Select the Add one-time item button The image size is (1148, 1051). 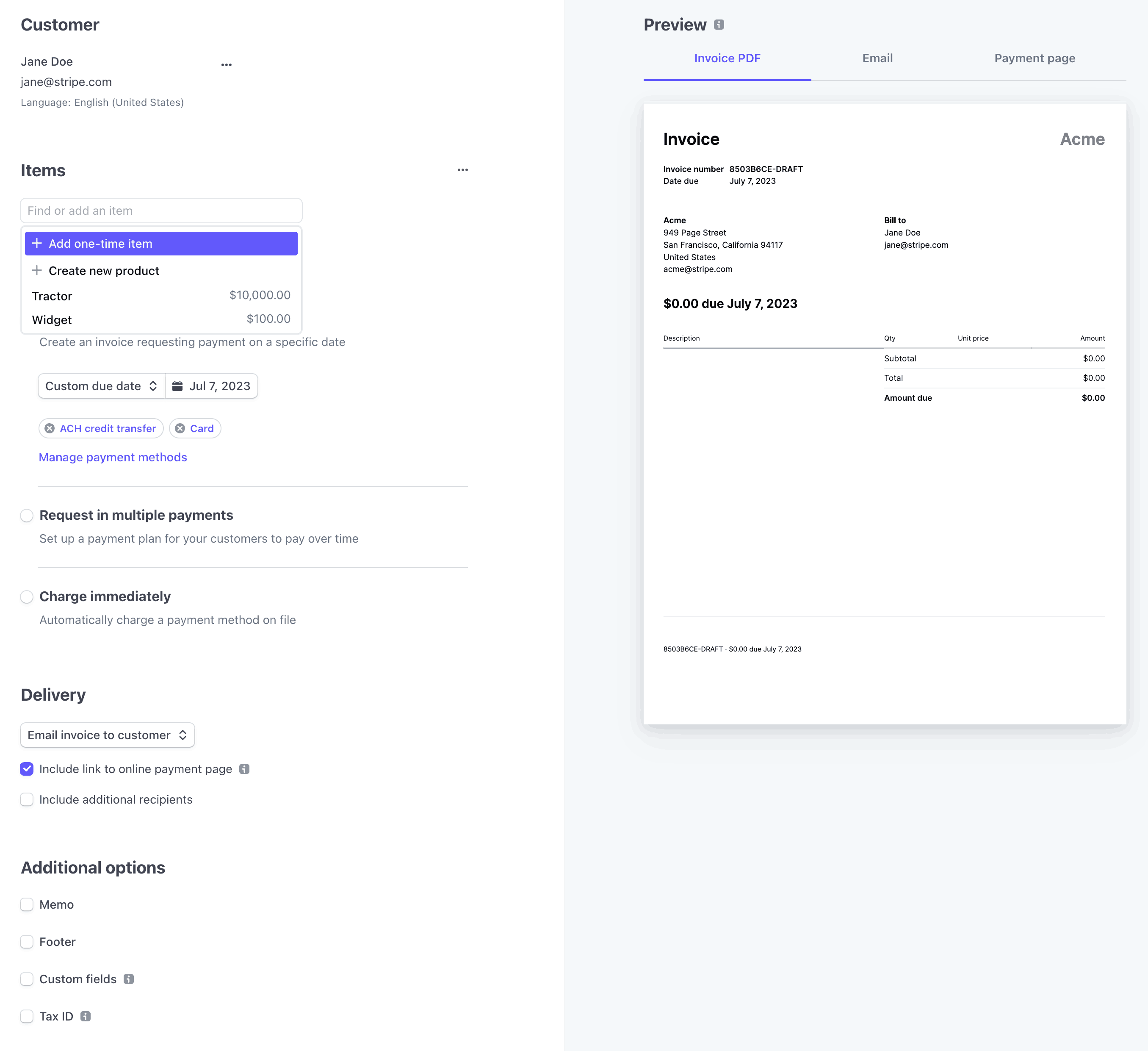pyautogui.click(x=161, y=243)
